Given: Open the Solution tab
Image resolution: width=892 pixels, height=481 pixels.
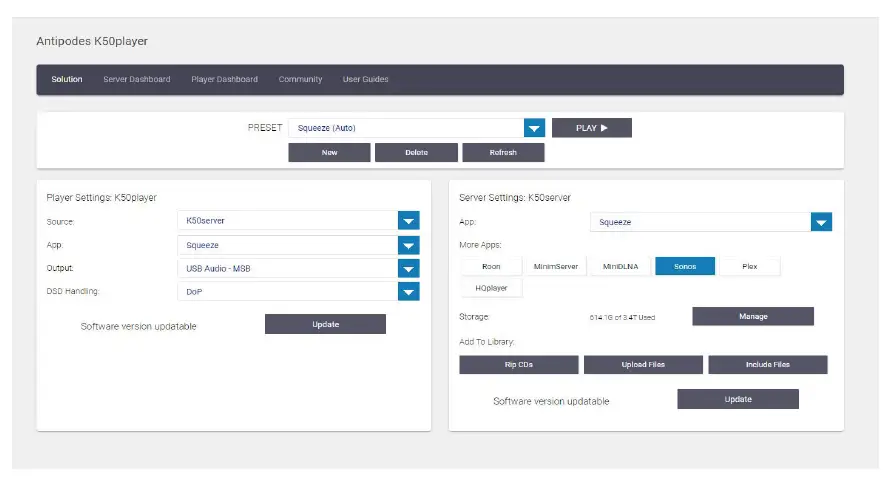Looking at the screenshot, I should click(67, 79).
